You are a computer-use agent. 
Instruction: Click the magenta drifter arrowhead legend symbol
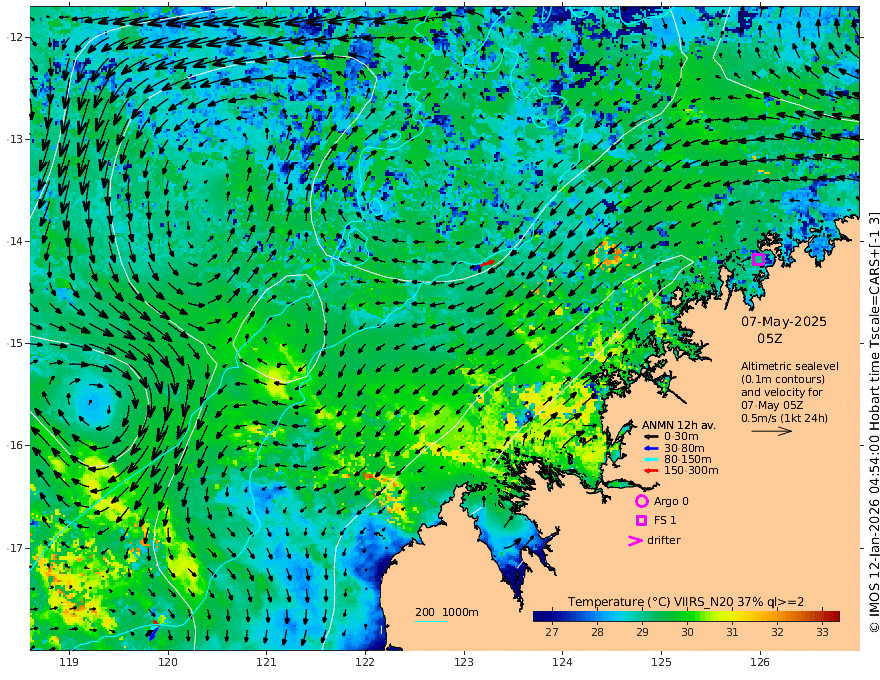pyautogui.click(x=635, y=540)
